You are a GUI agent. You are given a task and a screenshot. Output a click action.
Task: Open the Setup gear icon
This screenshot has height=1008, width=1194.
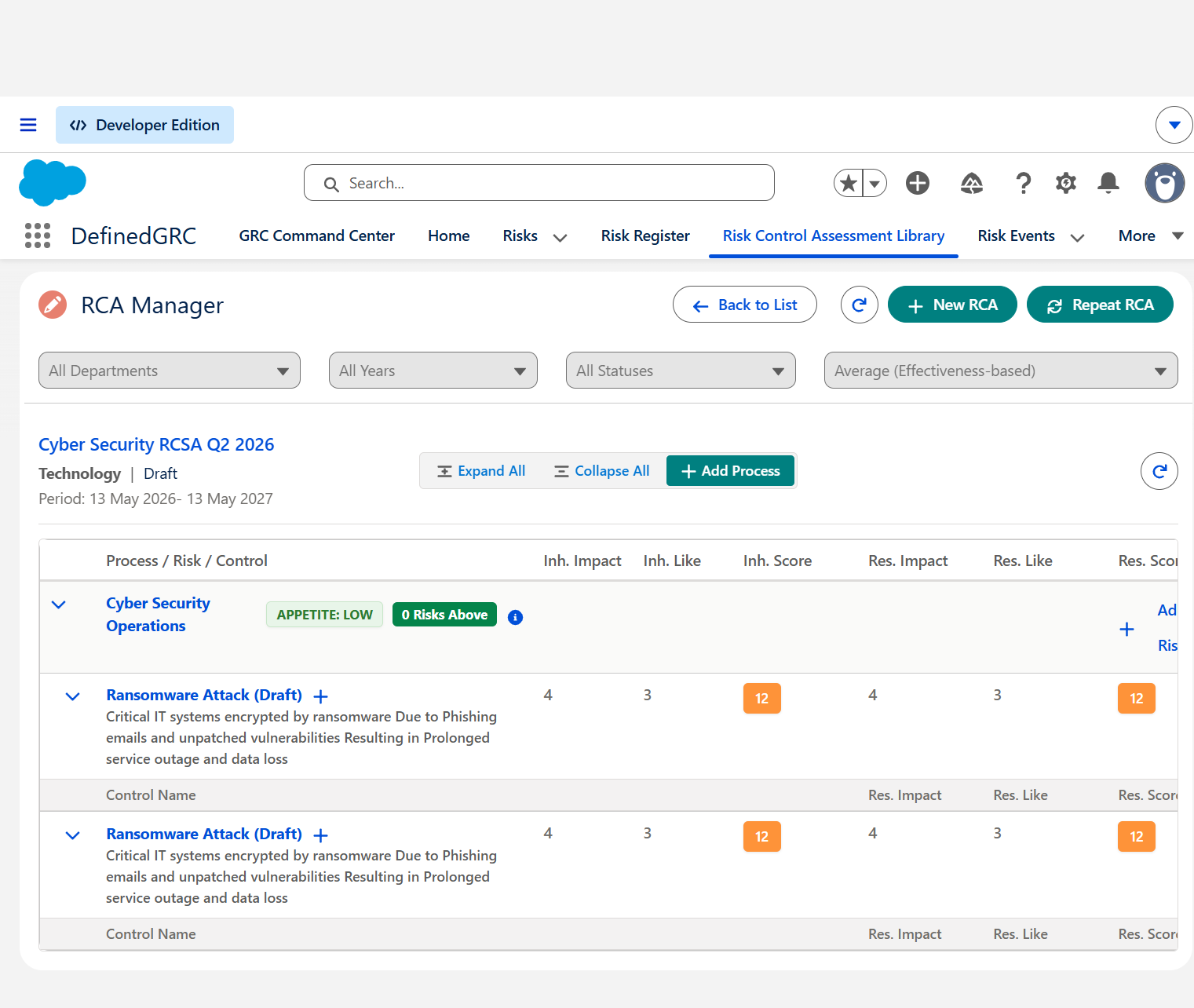[x=1065, y=183]
